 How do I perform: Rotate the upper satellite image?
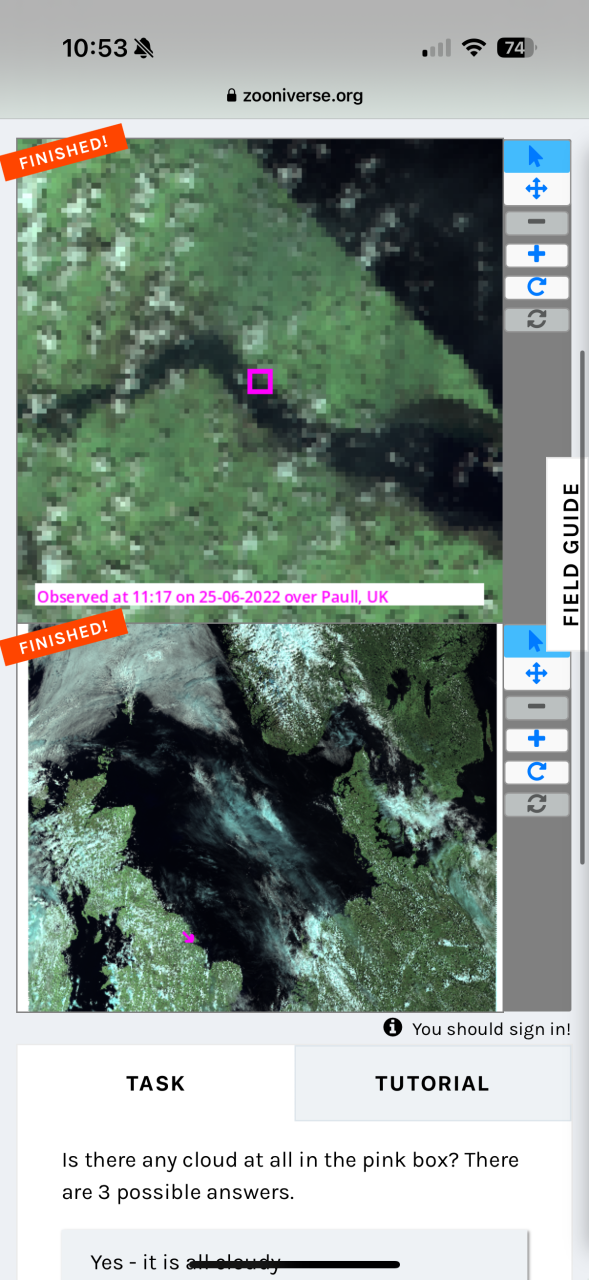click(536, 288)
